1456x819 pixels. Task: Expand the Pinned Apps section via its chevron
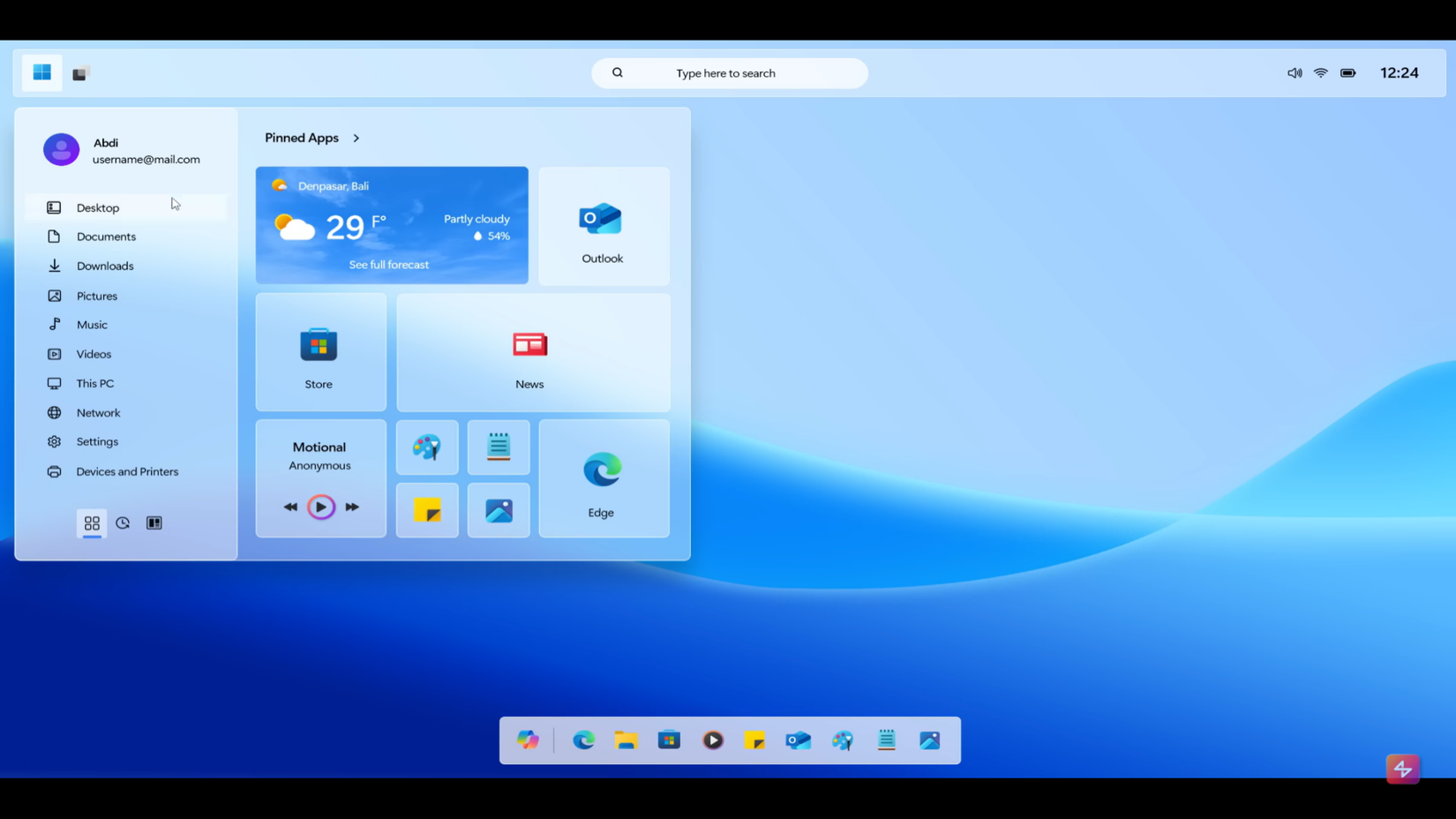[x=356, y=138]
